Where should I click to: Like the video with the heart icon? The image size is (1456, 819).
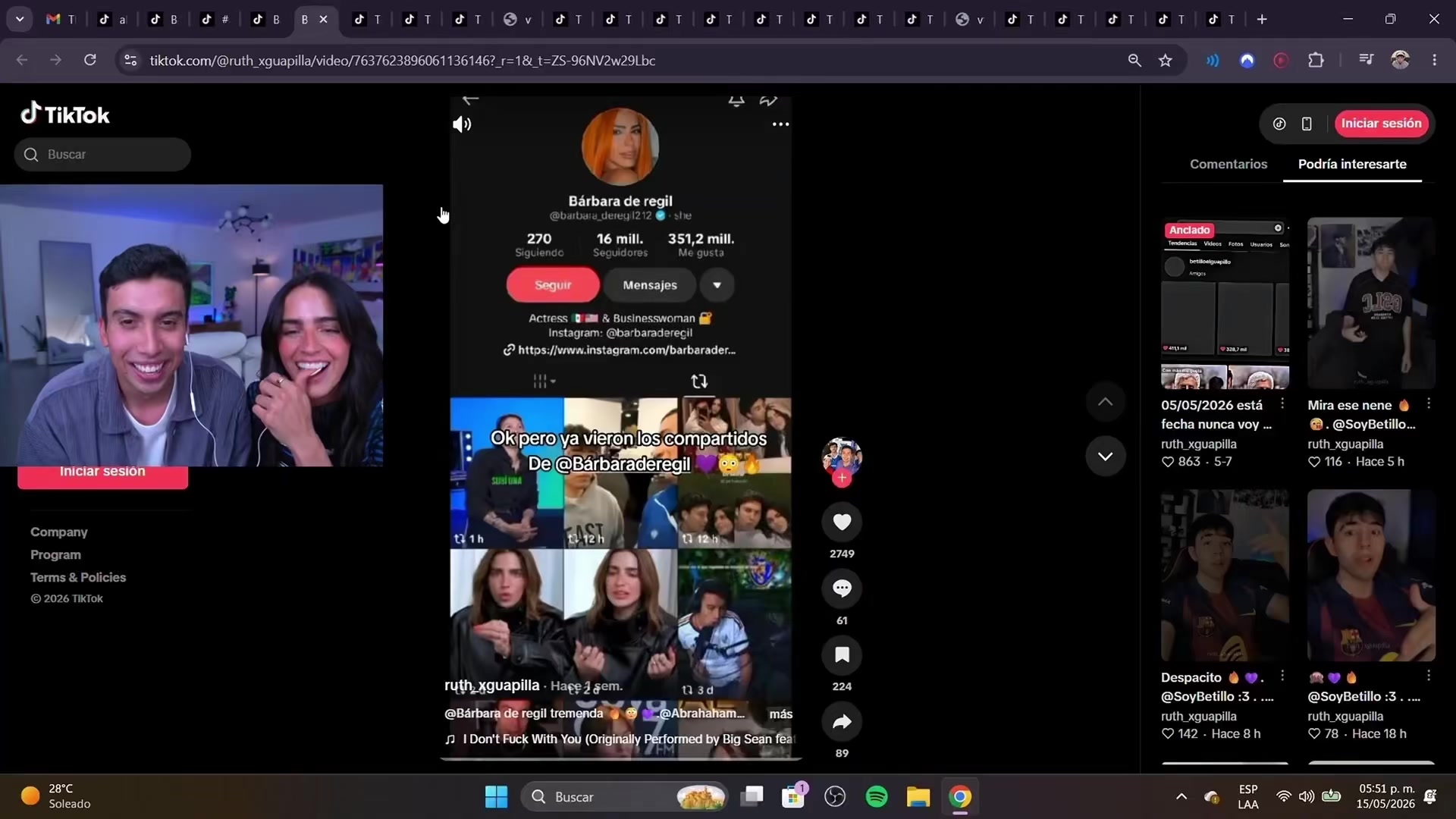842,522
